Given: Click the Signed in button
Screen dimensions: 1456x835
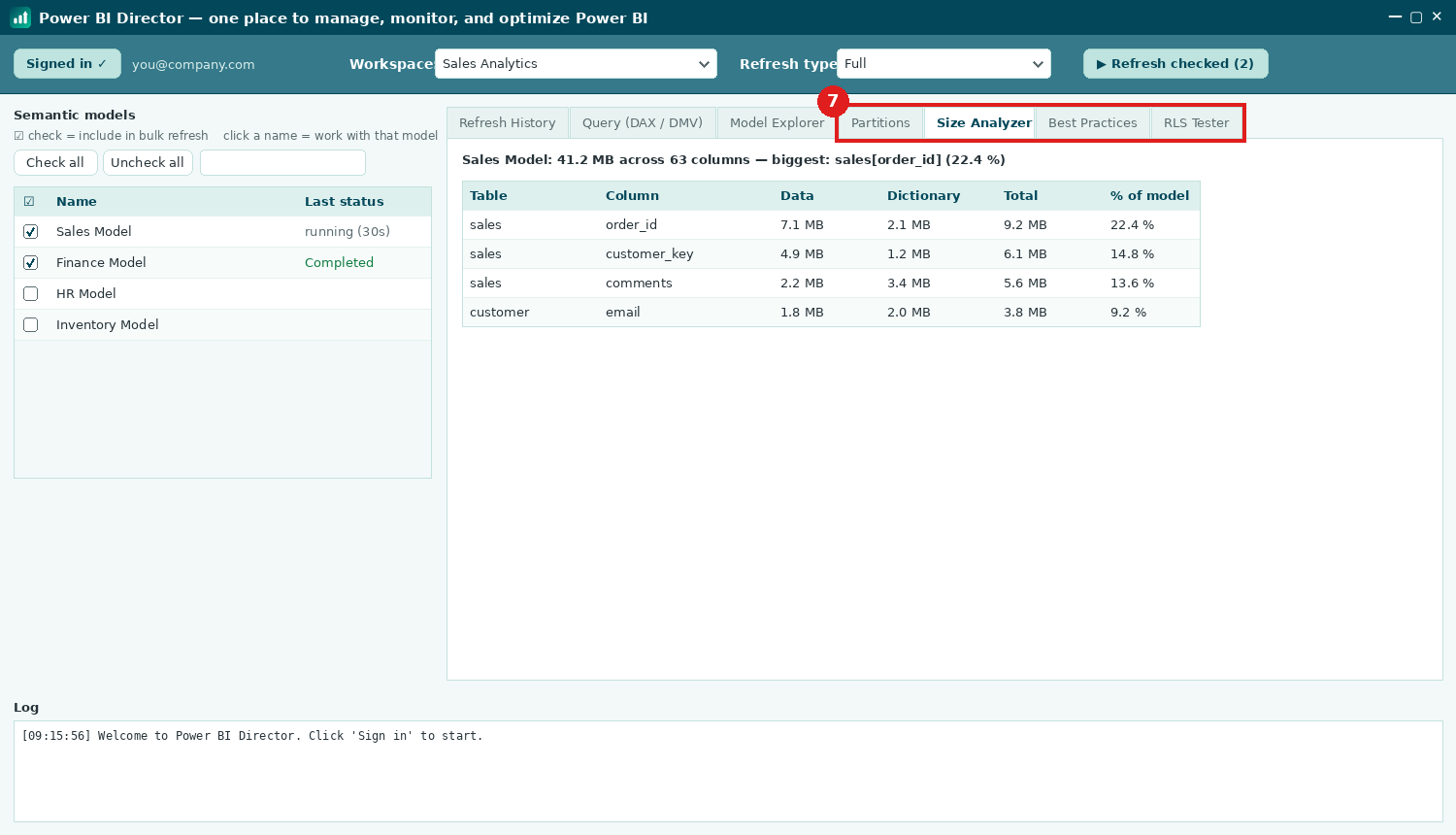Looking at the screenshot, I should pyautogui.click(x=67, y=63).
